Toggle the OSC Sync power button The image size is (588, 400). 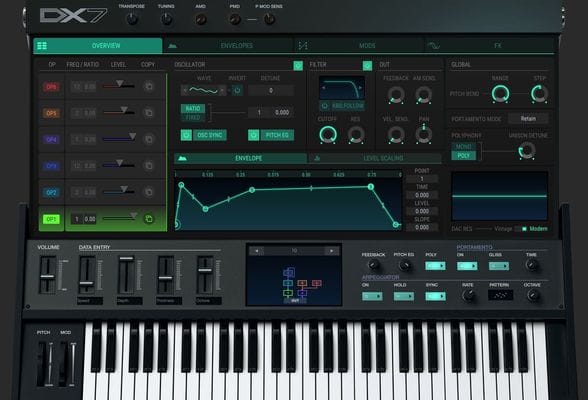[x=186, y=135]
